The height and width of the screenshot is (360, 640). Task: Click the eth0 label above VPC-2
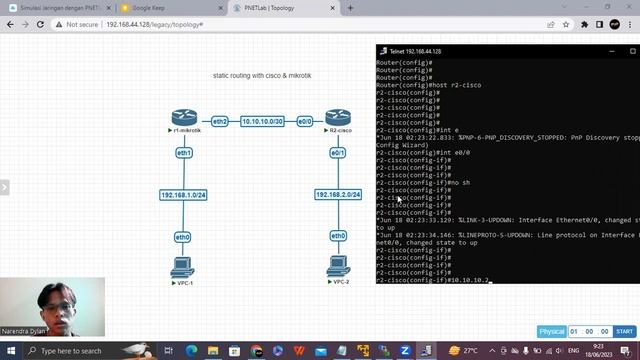[x=338, y=236]
